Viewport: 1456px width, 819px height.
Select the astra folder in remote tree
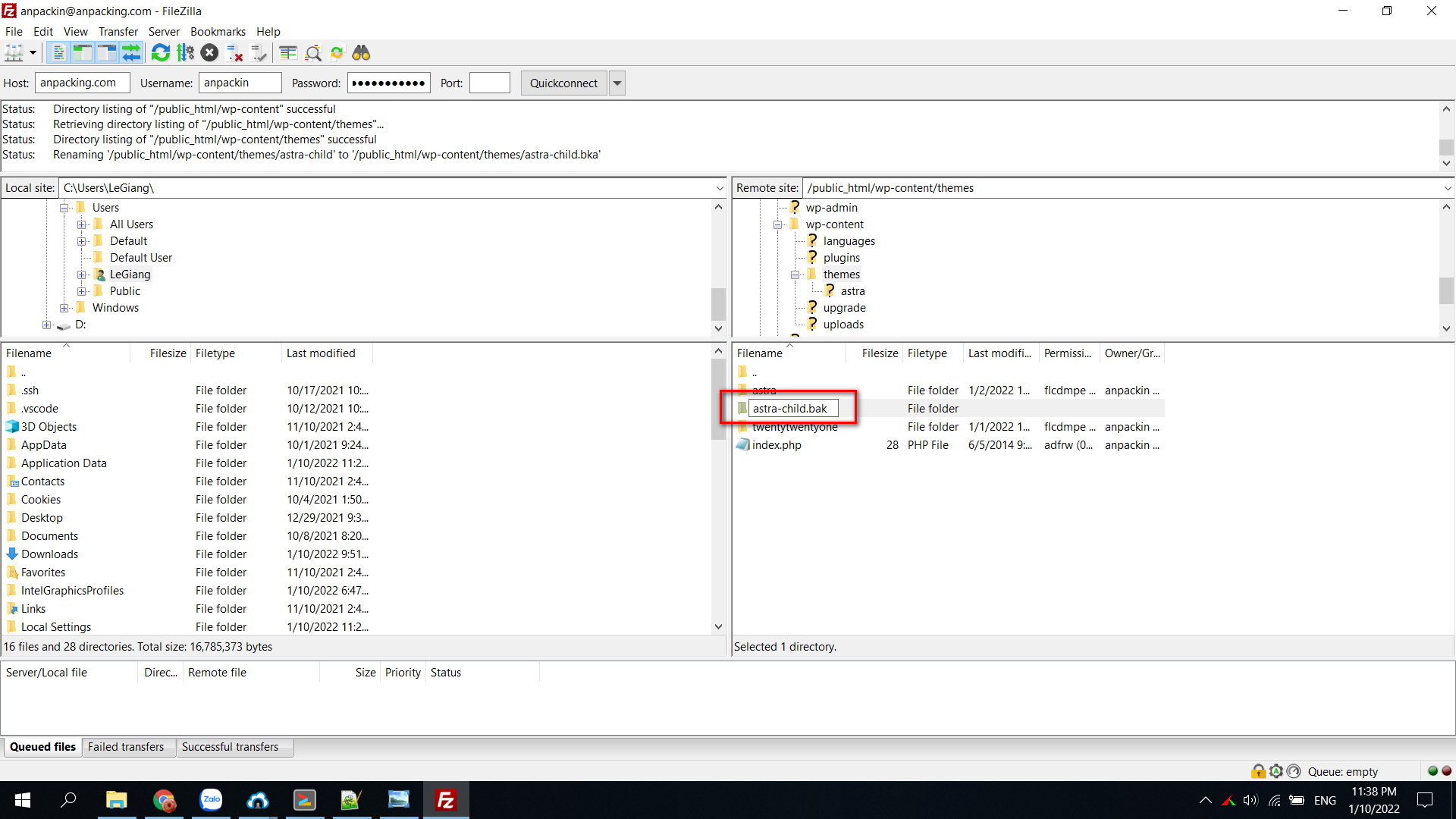(852, 291)
